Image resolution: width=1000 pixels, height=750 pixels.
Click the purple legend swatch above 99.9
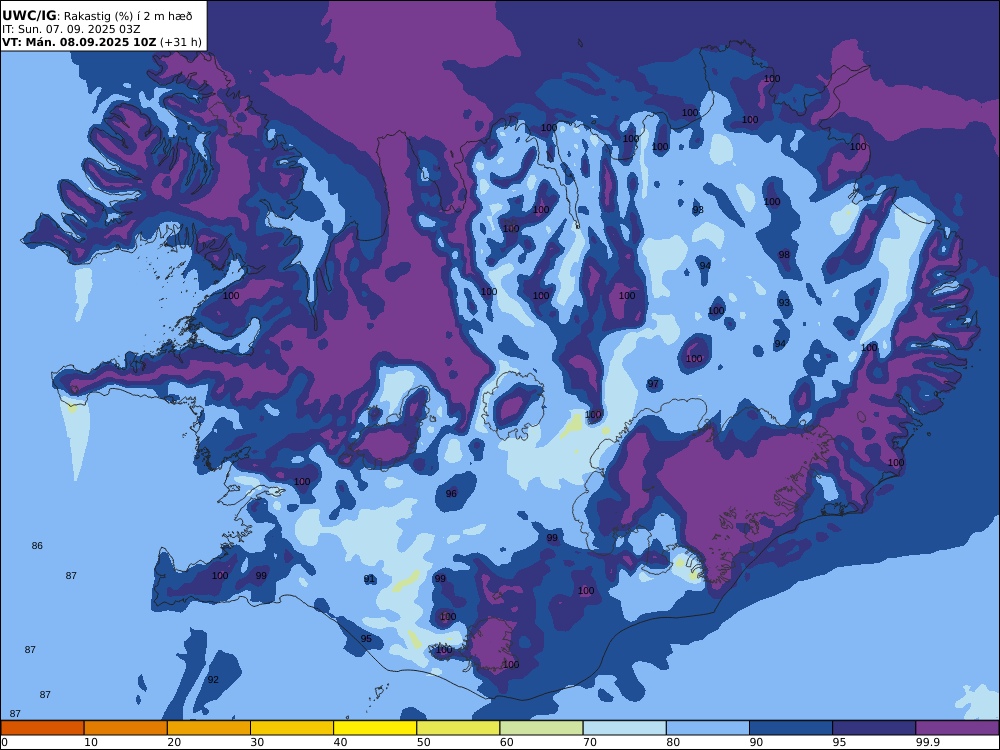(x=957, y=728)
